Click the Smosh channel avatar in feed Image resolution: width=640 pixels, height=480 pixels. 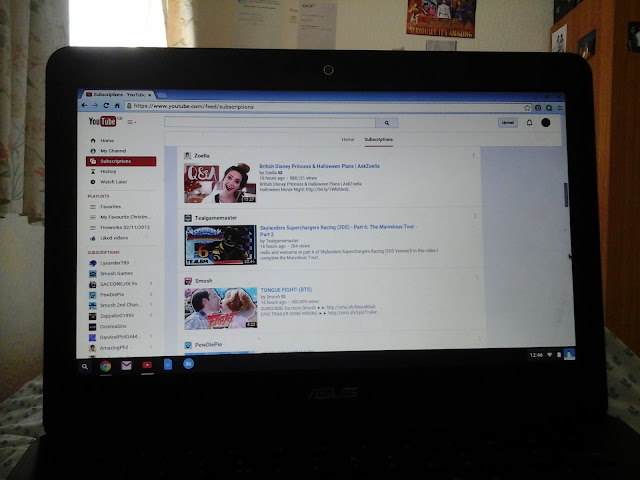pos(188,281)
